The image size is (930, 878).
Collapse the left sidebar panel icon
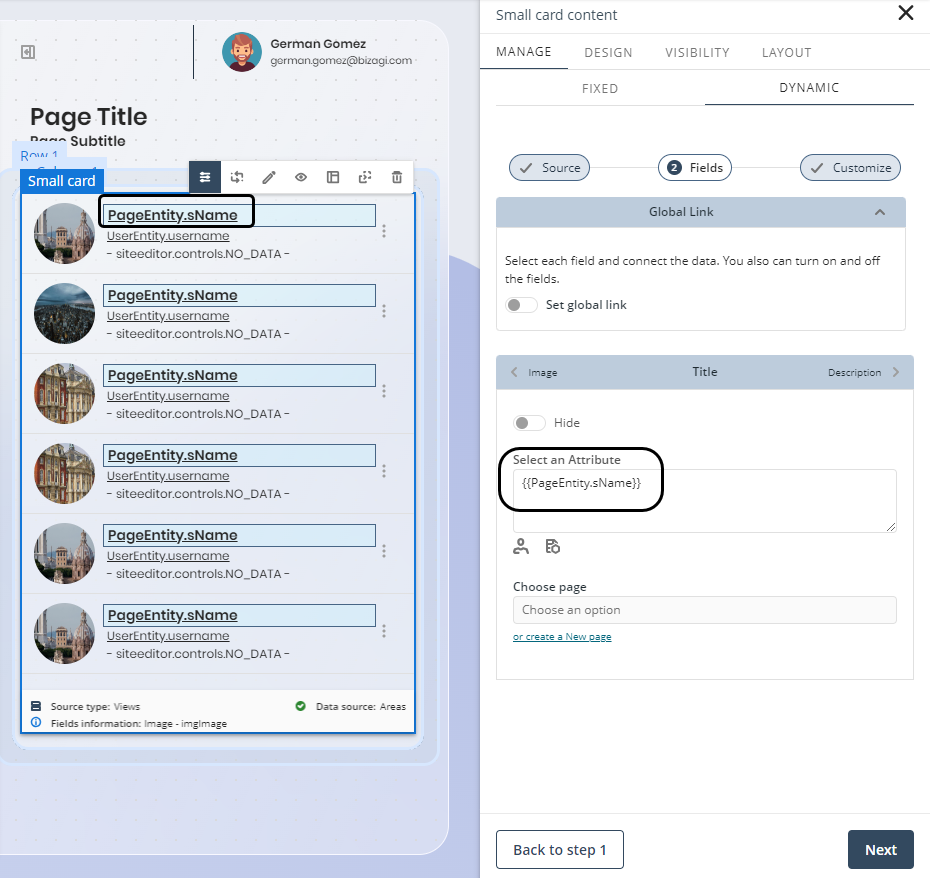click(x=28, y=52)
